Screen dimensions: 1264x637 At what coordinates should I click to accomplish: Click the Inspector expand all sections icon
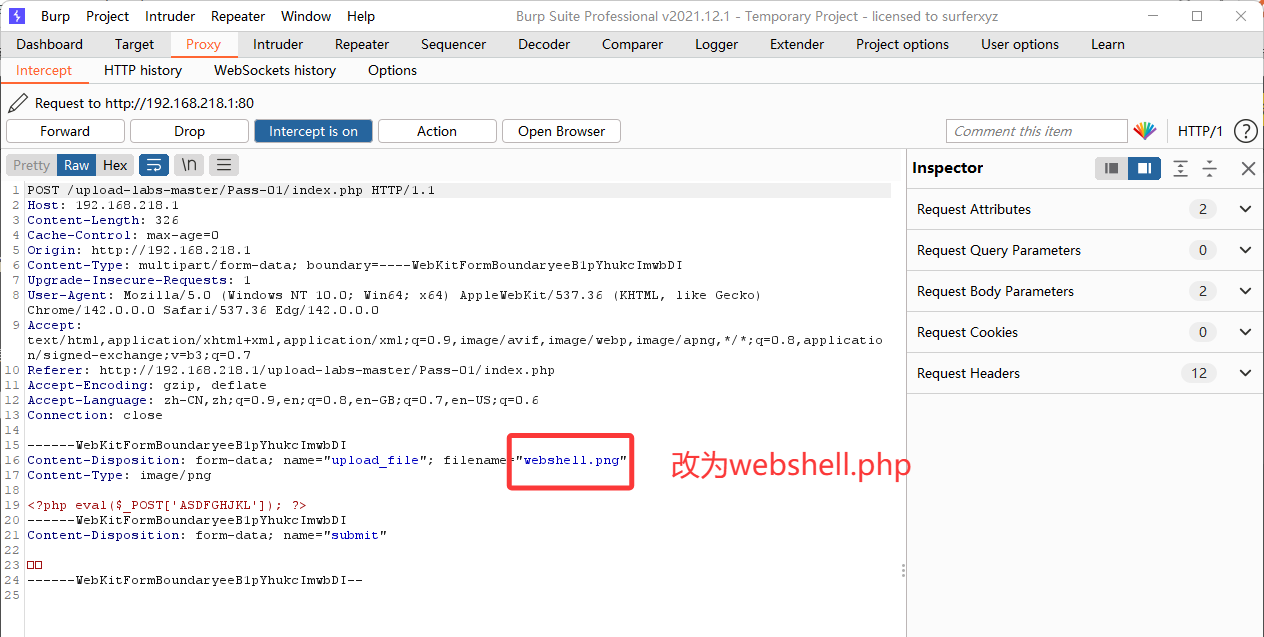[1181, 168]
